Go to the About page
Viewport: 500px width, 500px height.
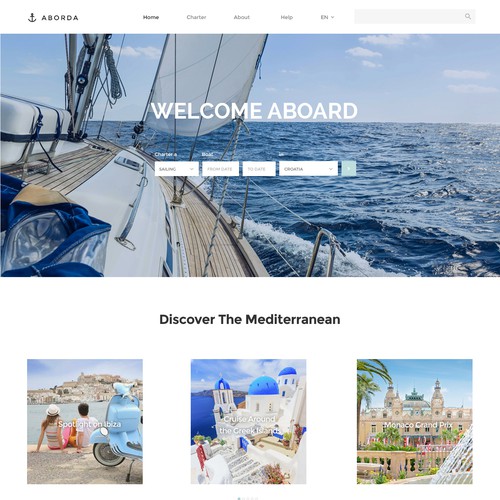(x=242, y=17)
